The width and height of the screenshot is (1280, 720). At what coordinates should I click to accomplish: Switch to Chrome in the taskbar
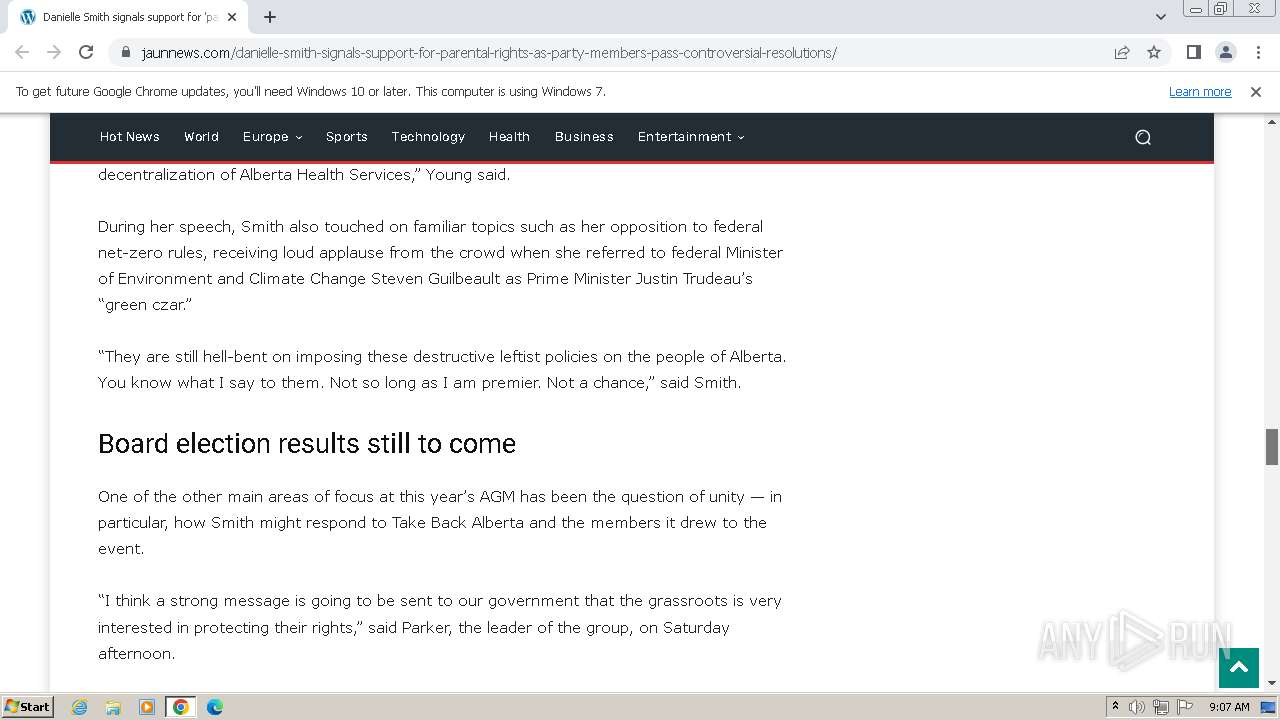(181, 707)
